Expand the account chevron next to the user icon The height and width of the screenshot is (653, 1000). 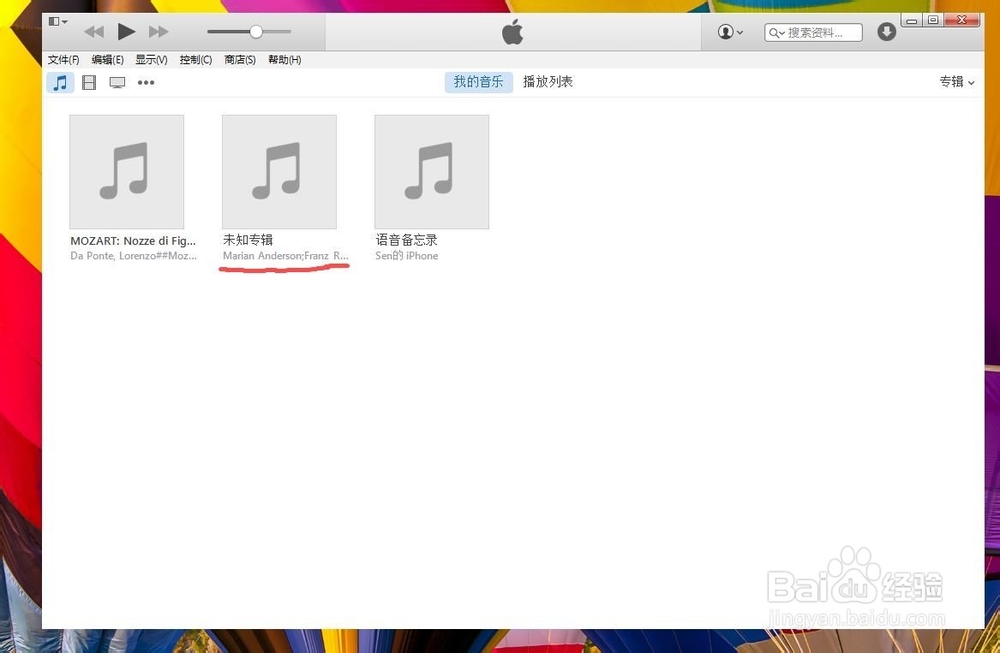740,32
